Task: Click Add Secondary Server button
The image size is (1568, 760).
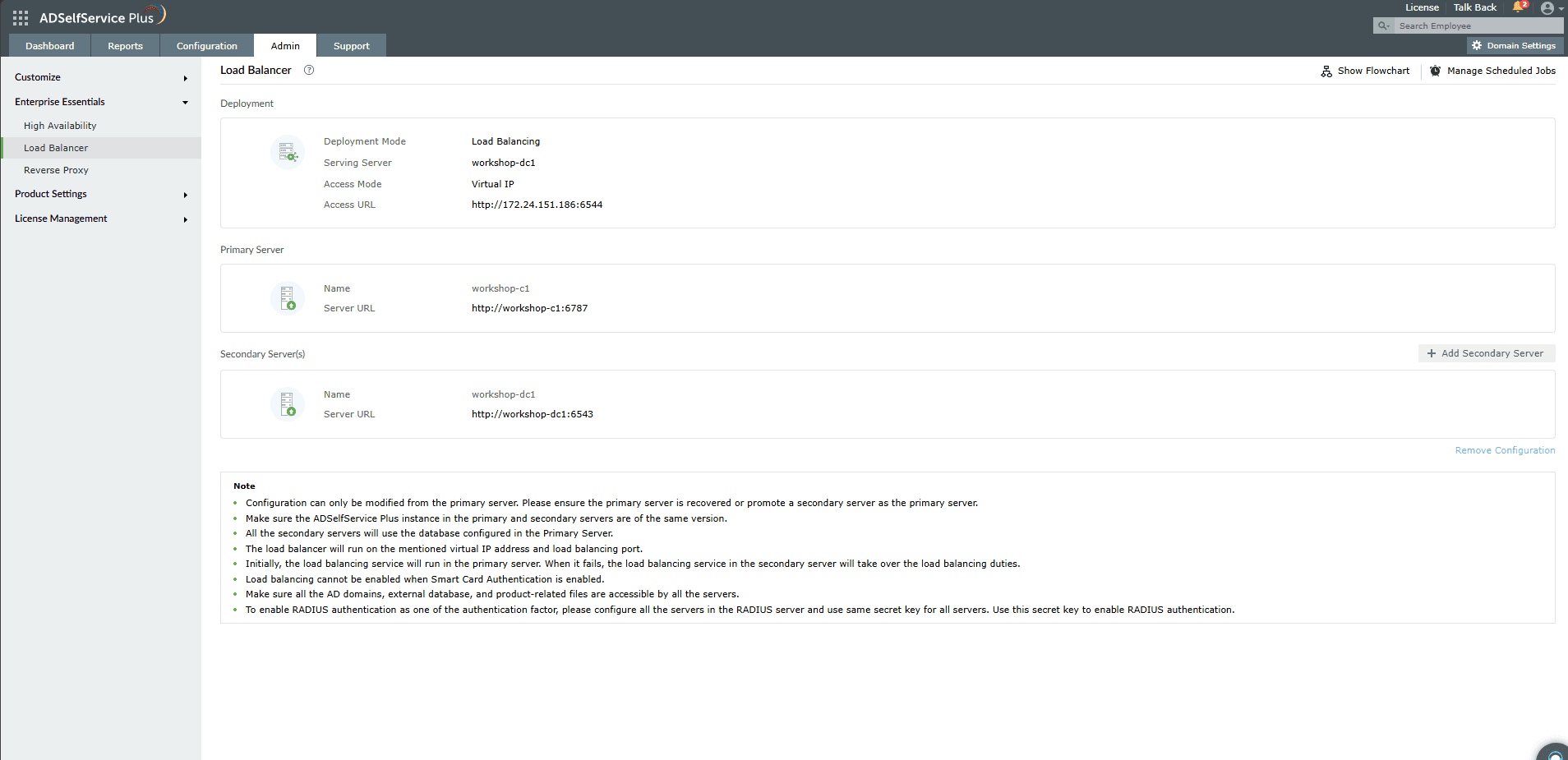Action: coord(1486,353)
